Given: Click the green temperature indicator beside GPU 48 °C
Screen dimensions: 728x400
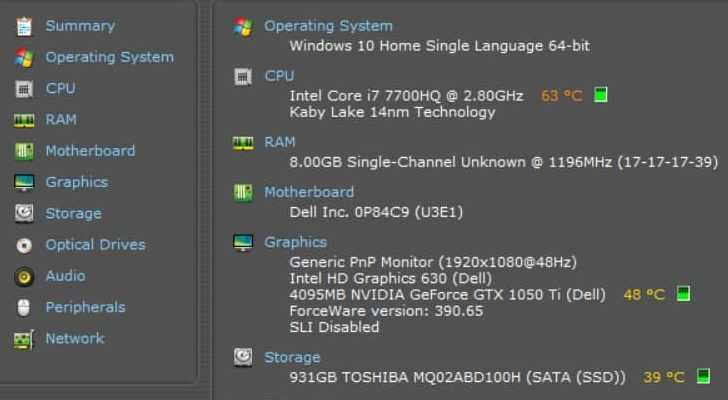Looking at the screenshot, I should 683,294.
